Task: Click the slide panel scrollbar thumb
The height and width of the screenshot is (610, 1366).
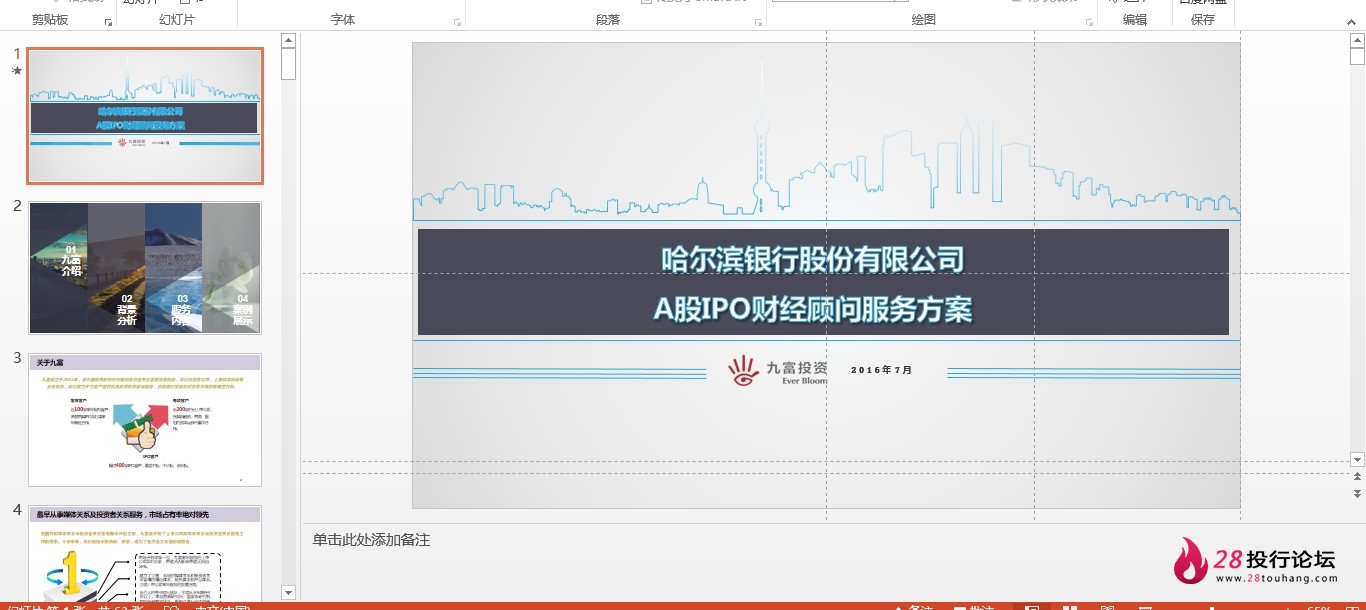Action: coord(288,64)
